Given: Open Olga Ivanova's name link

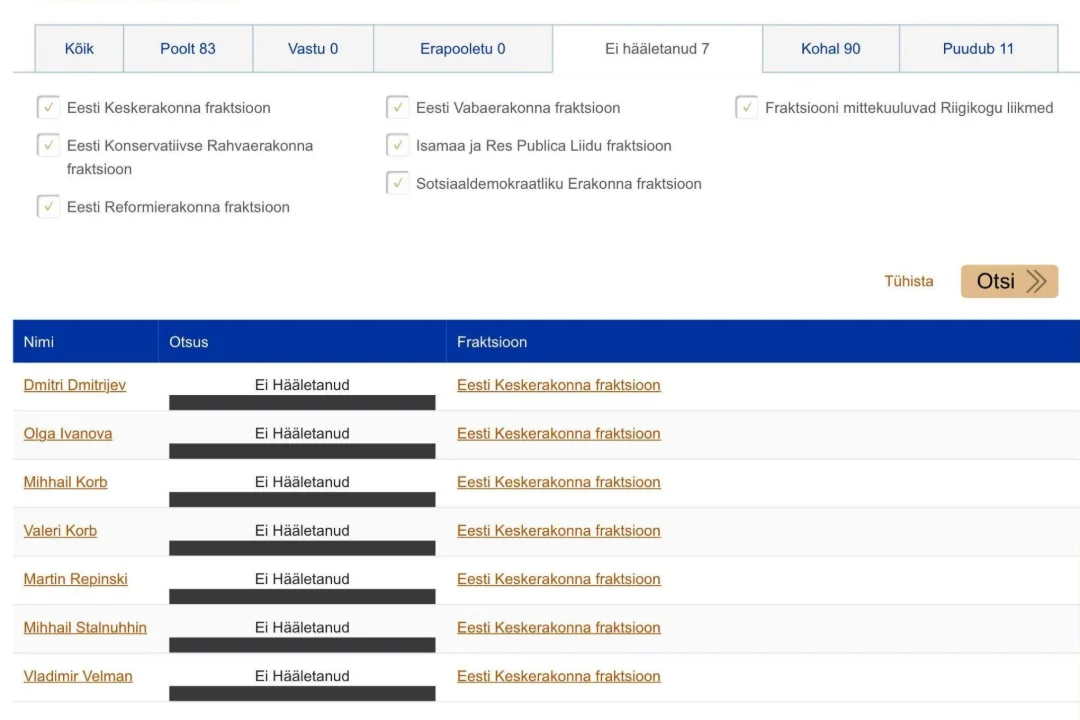Looking at the screenshot, I should point(68,434).
